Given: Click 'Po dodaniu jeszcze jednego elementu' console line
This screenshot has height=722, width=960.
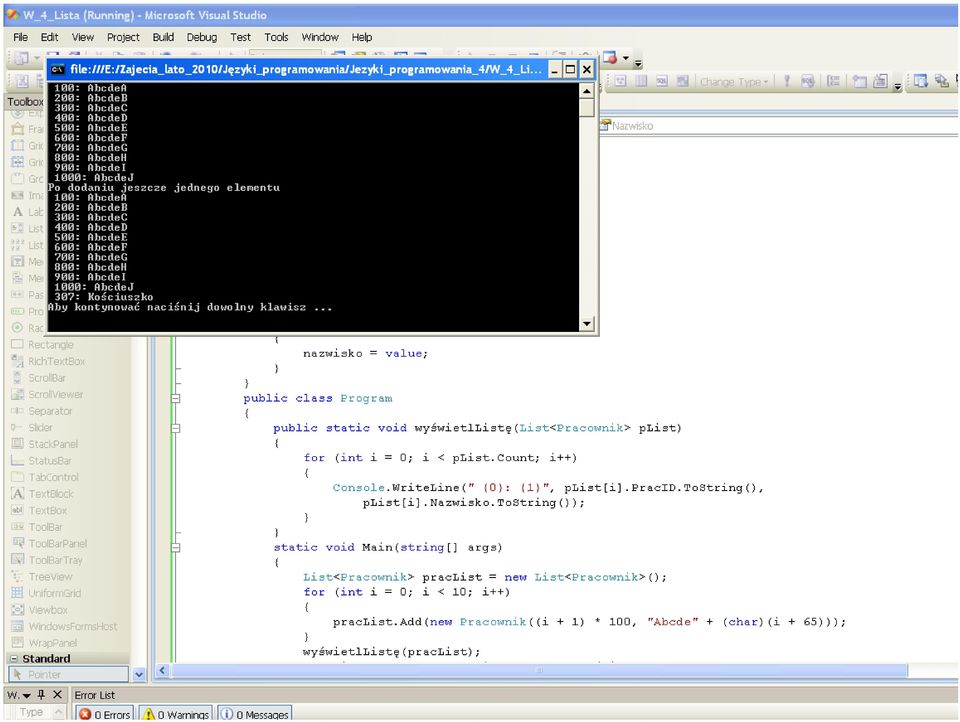Looking at the screenshot, I should (164, 187).
